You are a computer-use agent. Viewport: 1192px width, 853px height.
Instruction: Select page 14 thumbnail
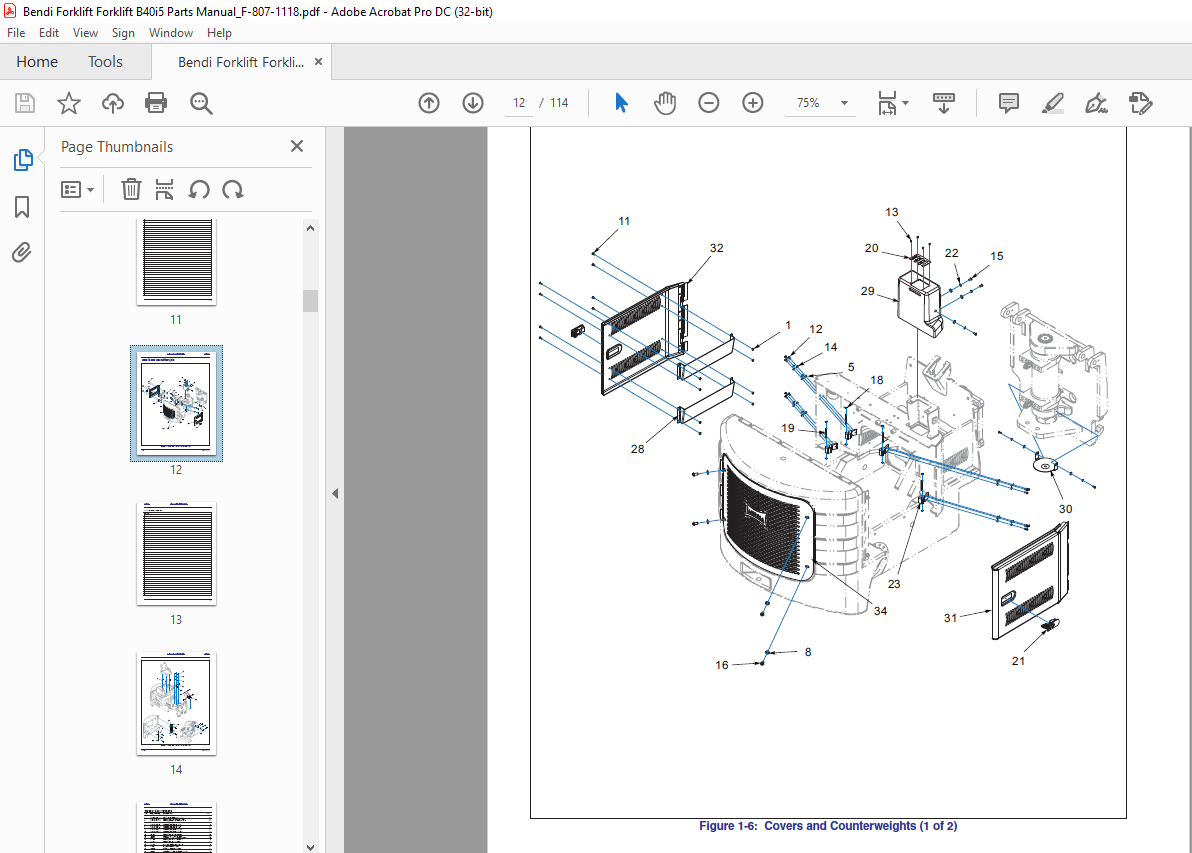pyautogui.click(x=176, y=703)
